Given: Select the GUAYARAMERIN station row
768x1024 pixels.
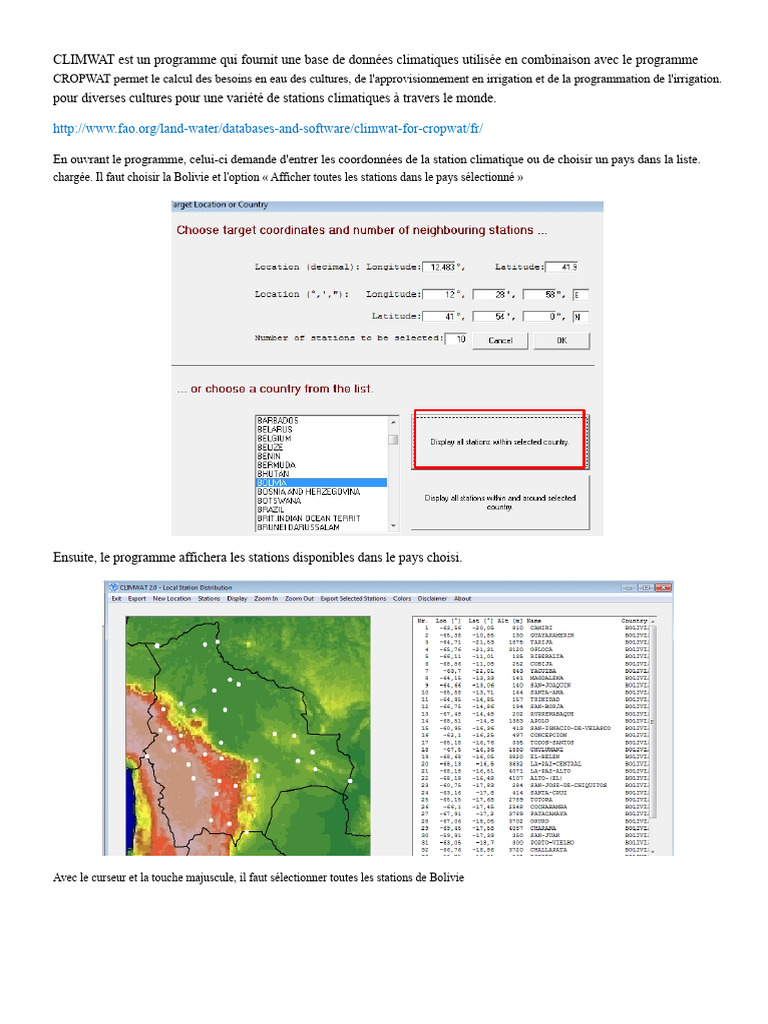Looking at the screenshot, I should tap(532, 635).
